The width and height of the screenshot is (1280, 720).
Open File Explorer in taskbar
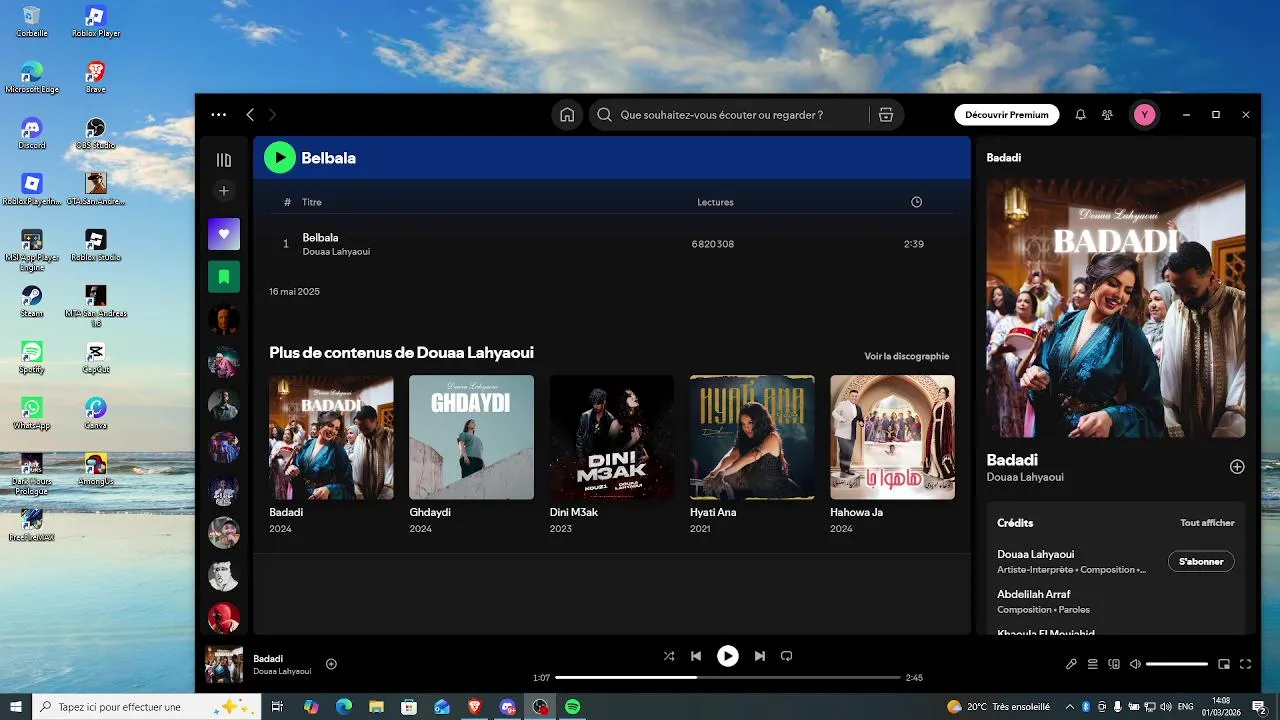(x=376, y=707)
